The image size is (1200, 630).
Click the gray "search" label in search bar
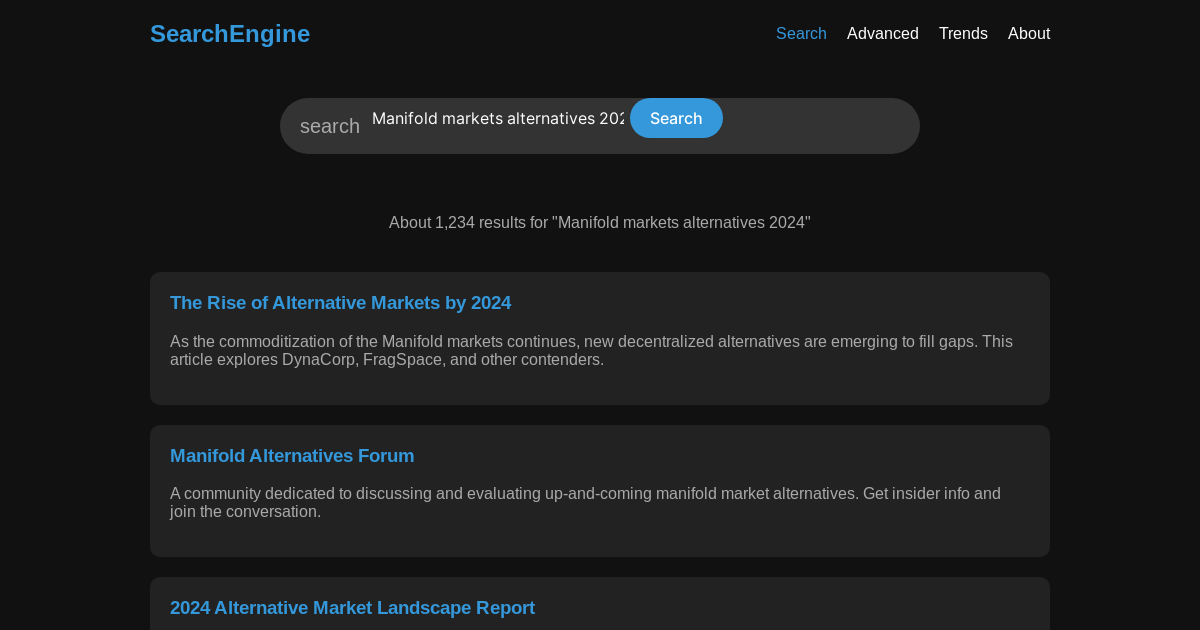329,127
